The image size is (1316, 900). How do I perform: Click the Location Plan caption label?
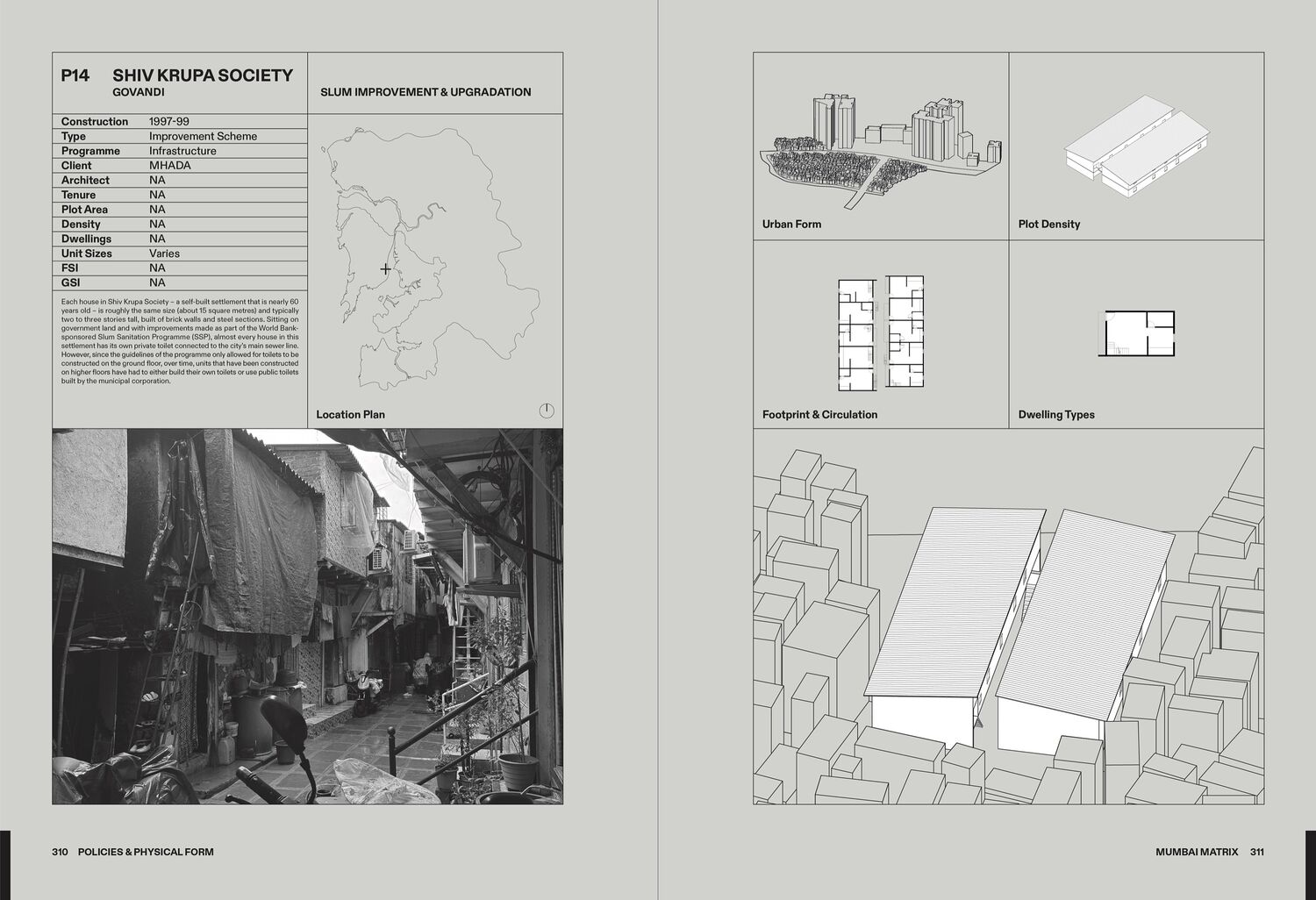tap(350, 415)
